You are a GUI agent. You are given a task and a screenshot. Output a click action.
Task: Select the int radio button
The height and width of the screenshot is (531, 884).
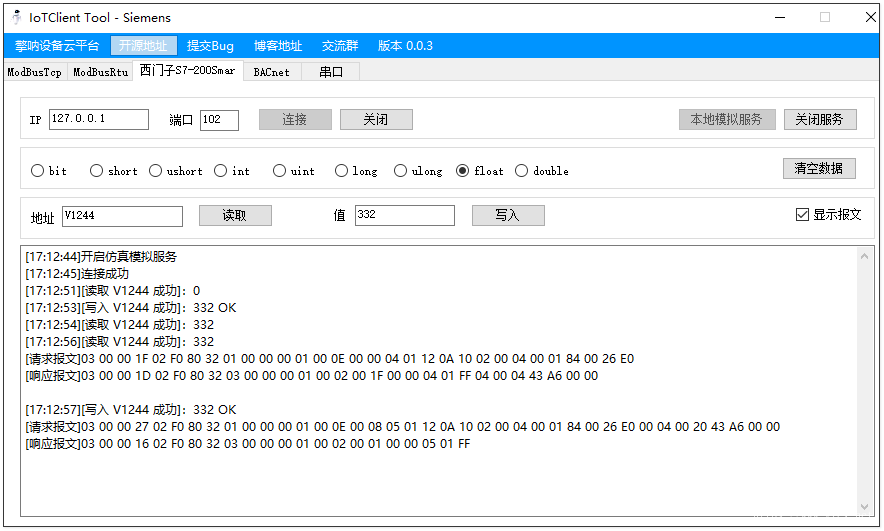[x=232, y=171]
